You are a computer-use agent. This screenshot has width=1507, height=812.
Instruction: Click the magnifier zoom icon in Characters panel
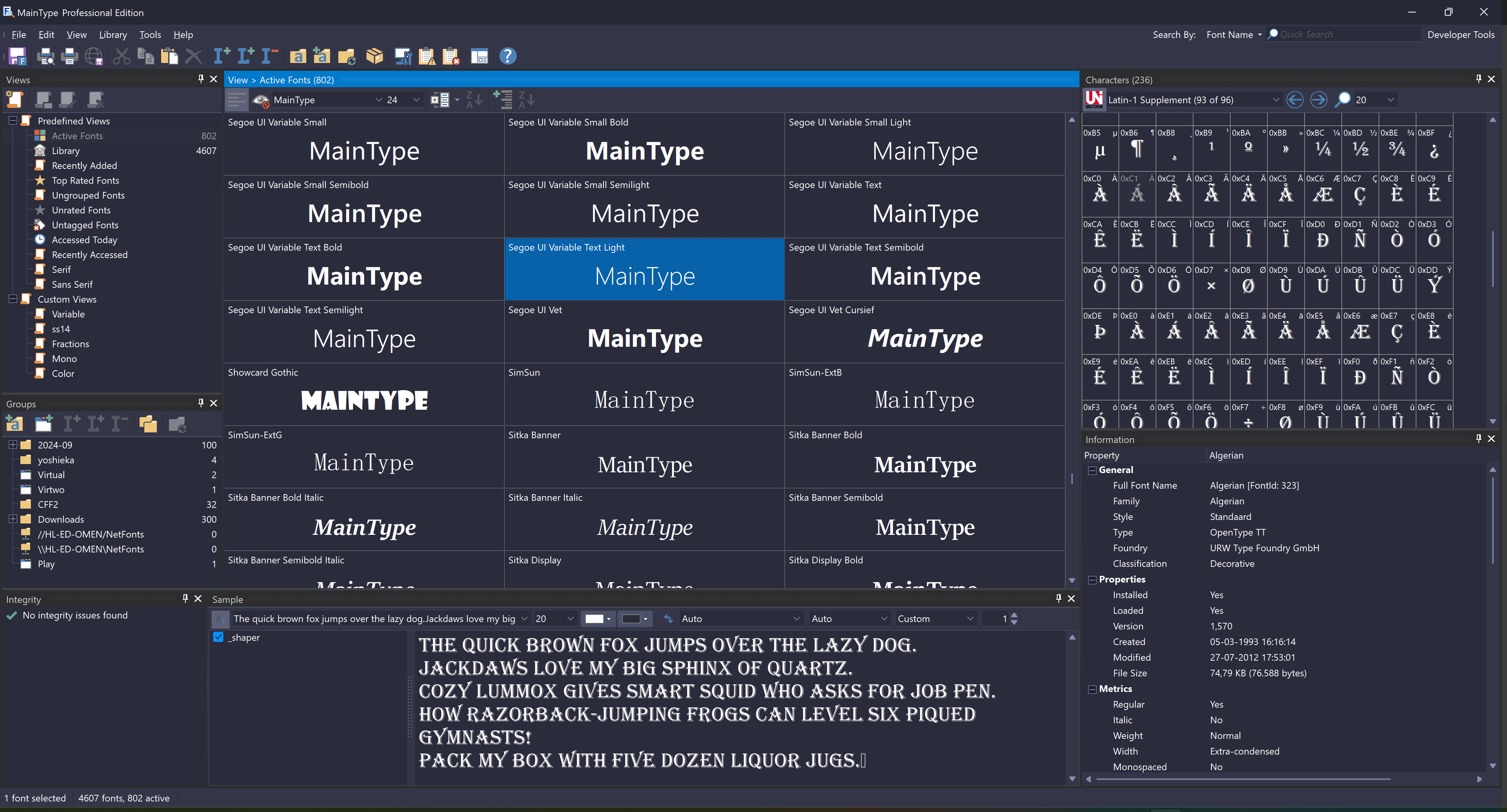(1343, 100)
